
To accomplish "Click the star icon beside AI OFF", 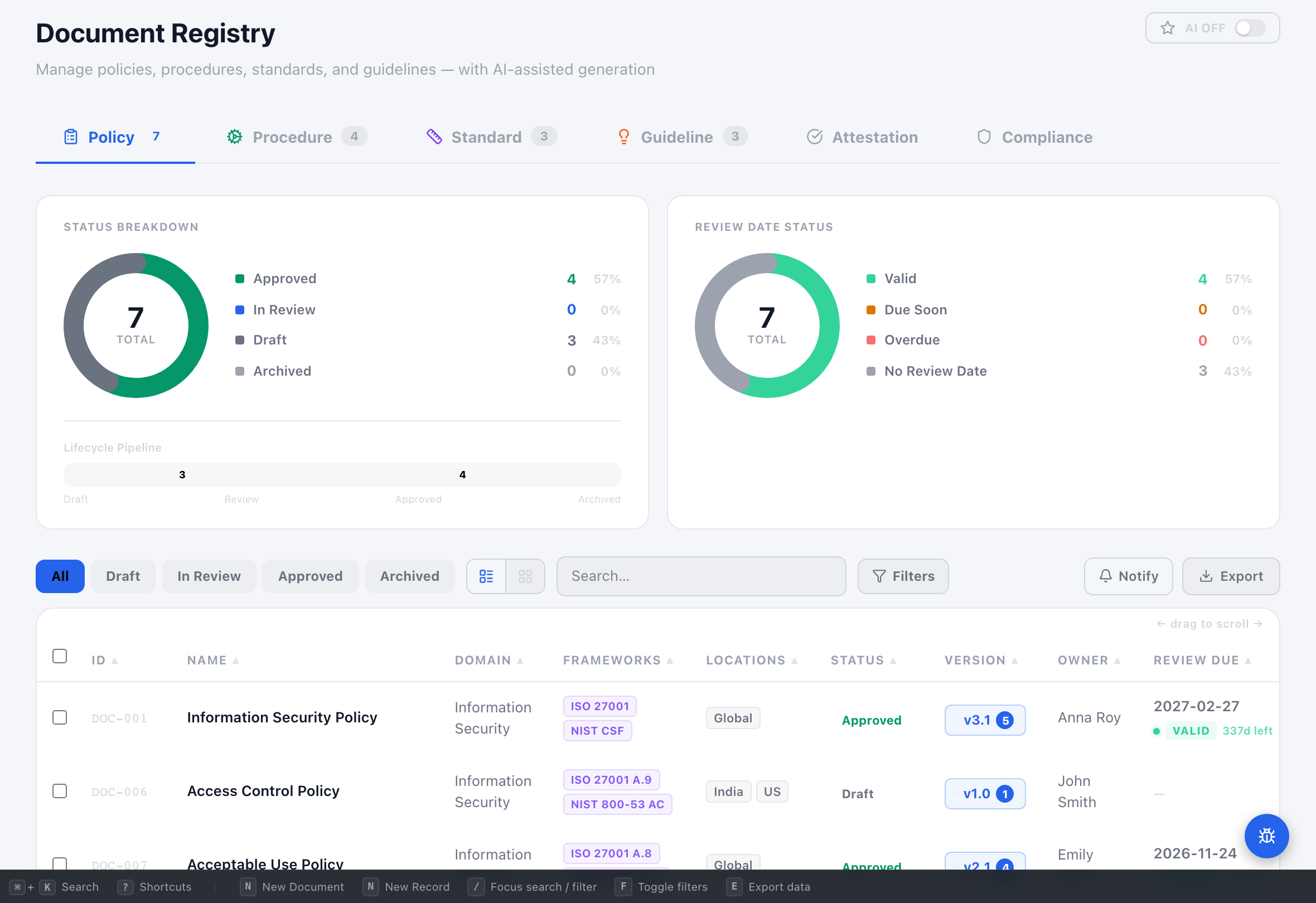I will coord(1168,27).
